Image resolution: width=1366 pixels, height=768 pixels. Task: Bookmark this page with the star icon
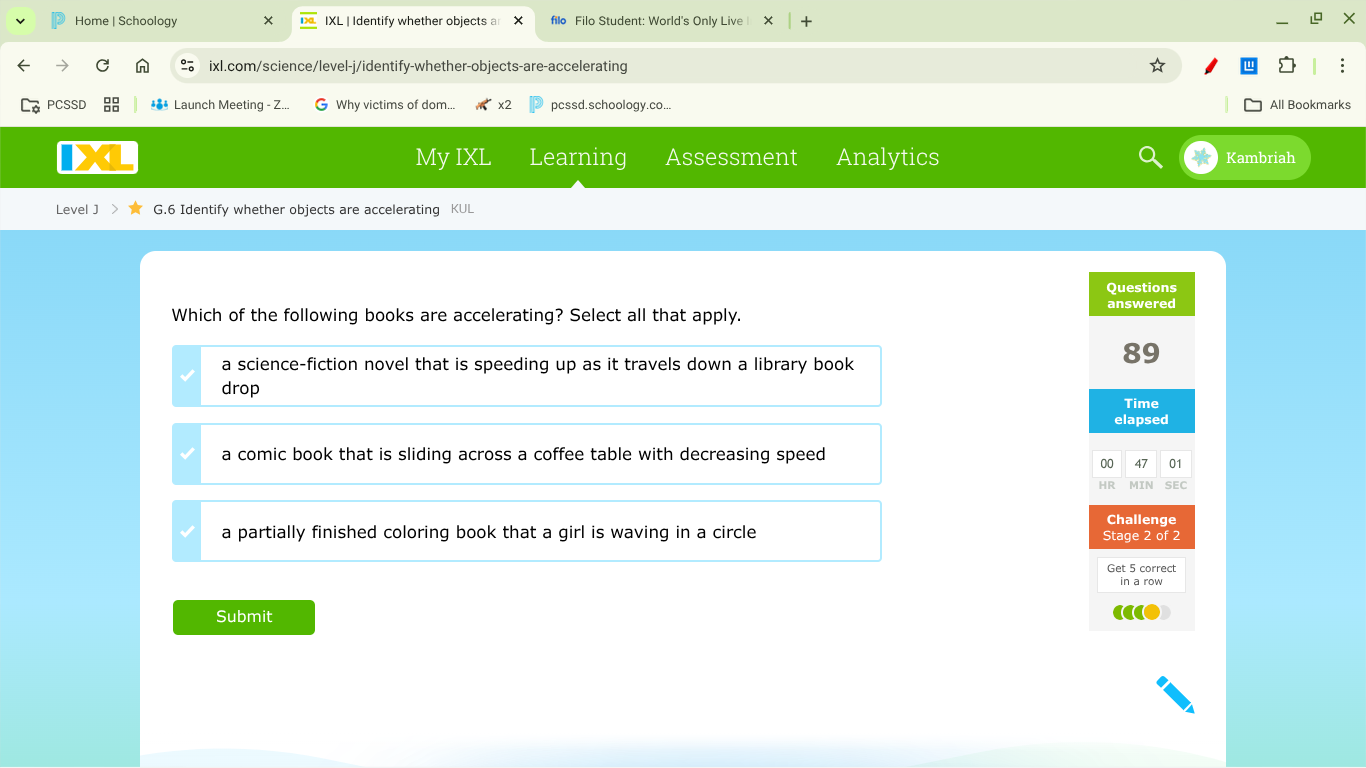pos(1157,65)
